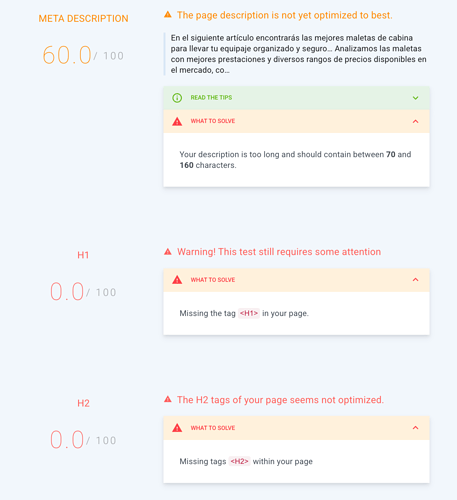The height and width of the screenshot is (500, 457).
Task: Click the H1 section heading
Action: tap(83, 255)
